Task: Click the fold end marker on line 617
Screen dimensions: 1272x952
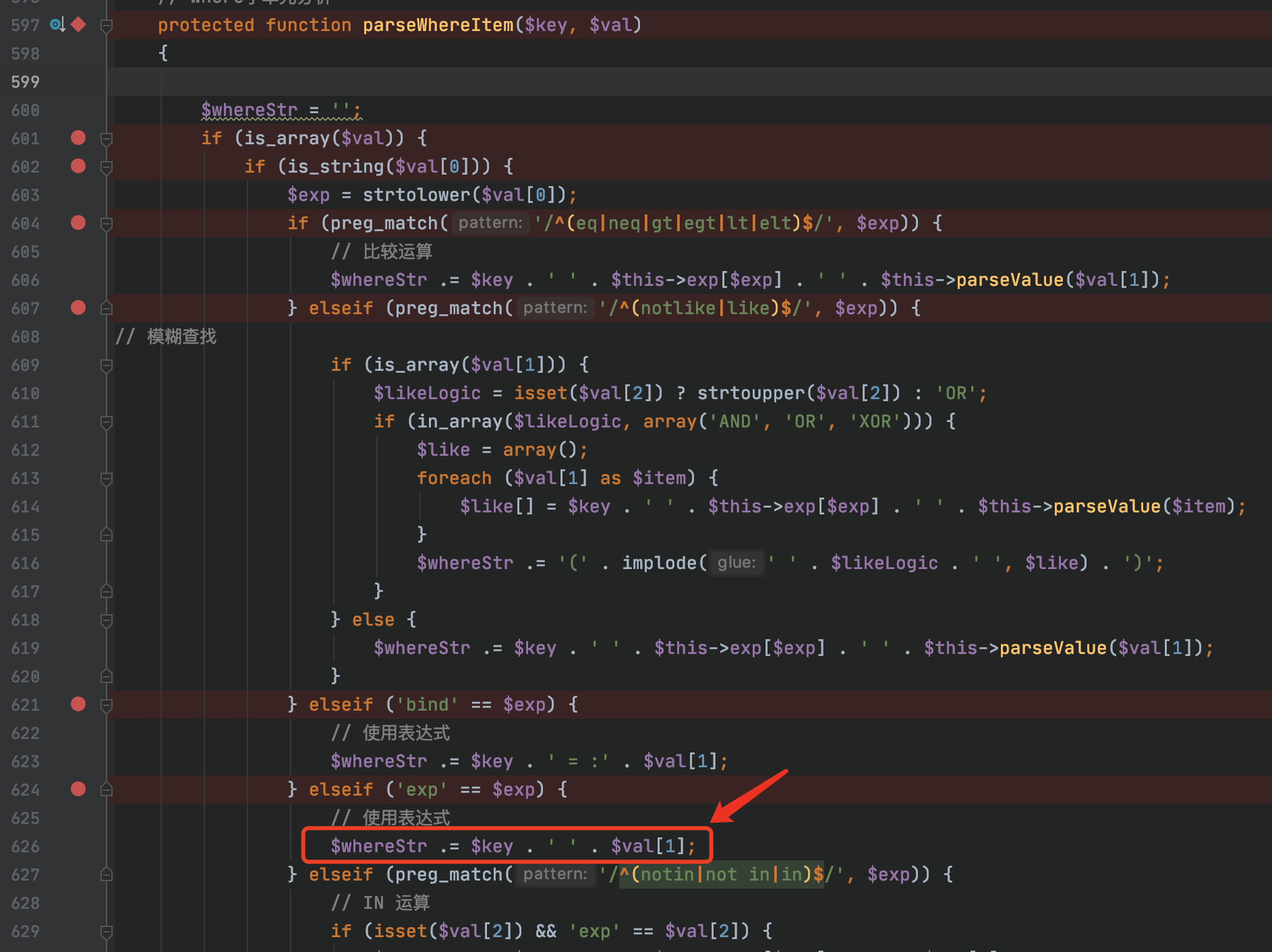Action: tap(106, 591)
